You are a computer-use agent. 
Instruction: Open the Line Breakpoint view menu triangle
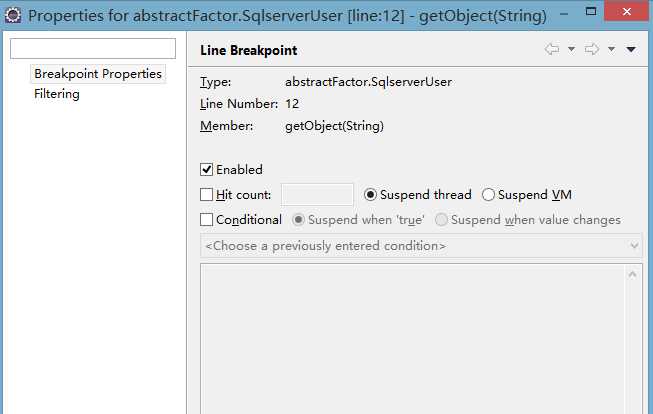pyautogui.click(x=631, y=50)
